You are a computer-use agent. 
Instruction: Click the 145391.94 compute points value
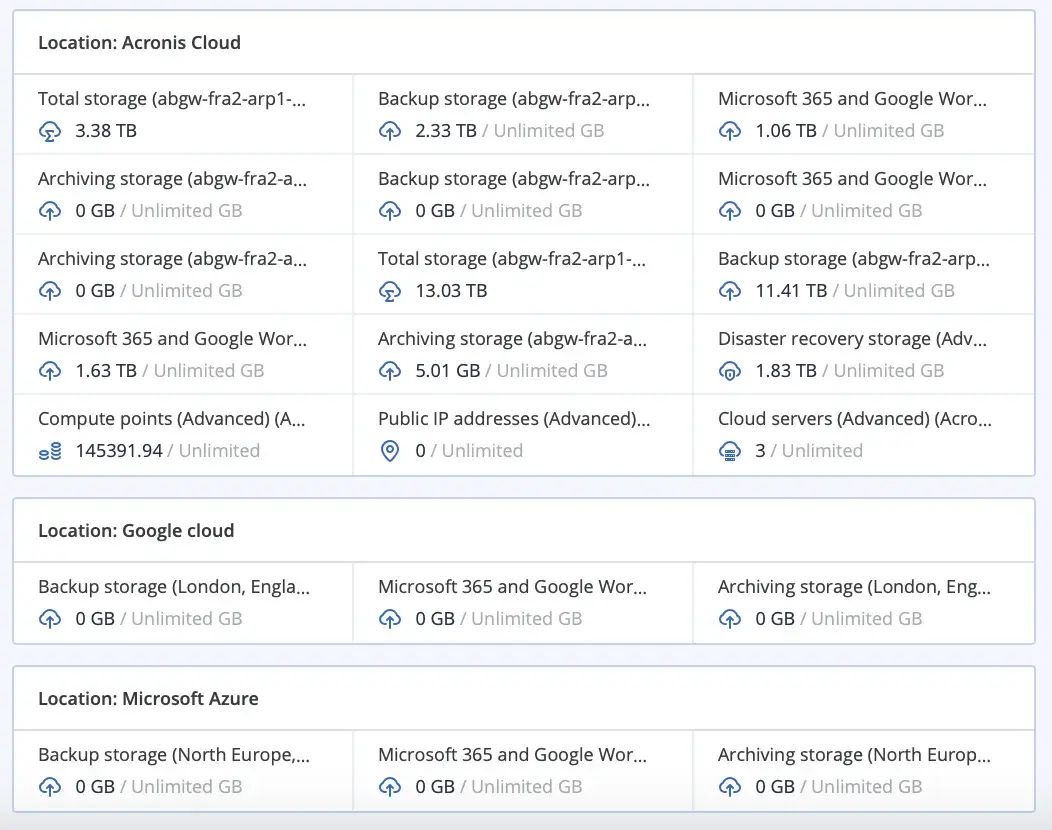coord(119,451)
